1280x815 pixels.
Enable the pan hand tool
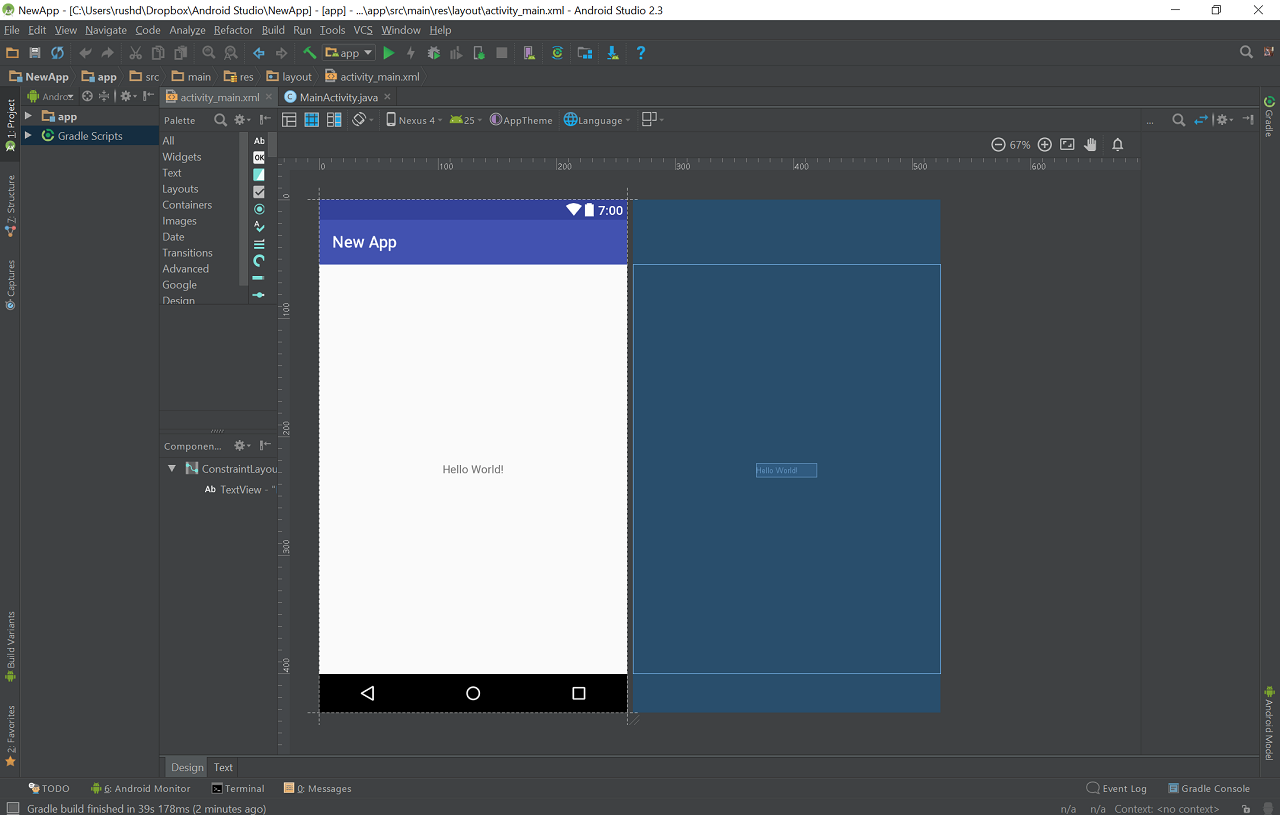coord(1091,145)
